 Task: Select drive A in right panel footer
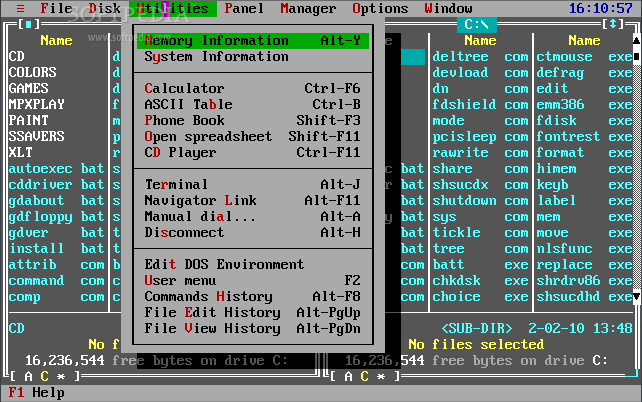pyautogui.click(x=348, y=376)
